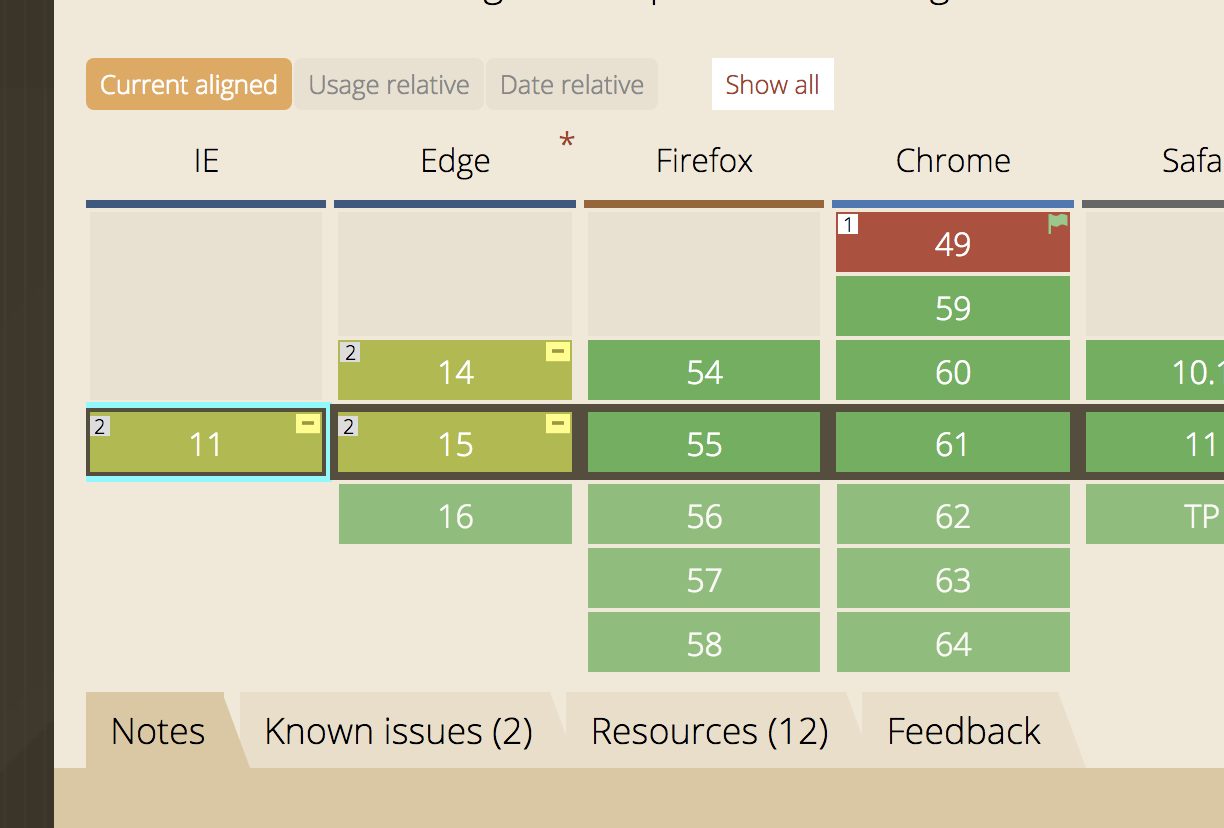The image size is (1224, 828).
Task: Expand Chrome column by clicking its header
Action: coord(953,160)
